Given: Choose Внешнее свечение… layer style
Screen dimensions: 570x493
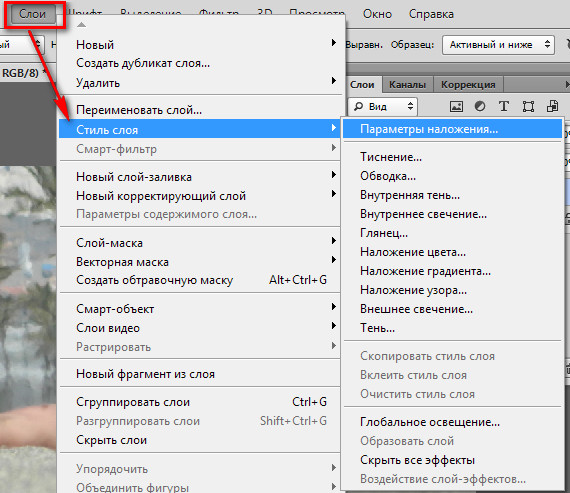Looking at the screenshot, I should click(x=453, y=309).
